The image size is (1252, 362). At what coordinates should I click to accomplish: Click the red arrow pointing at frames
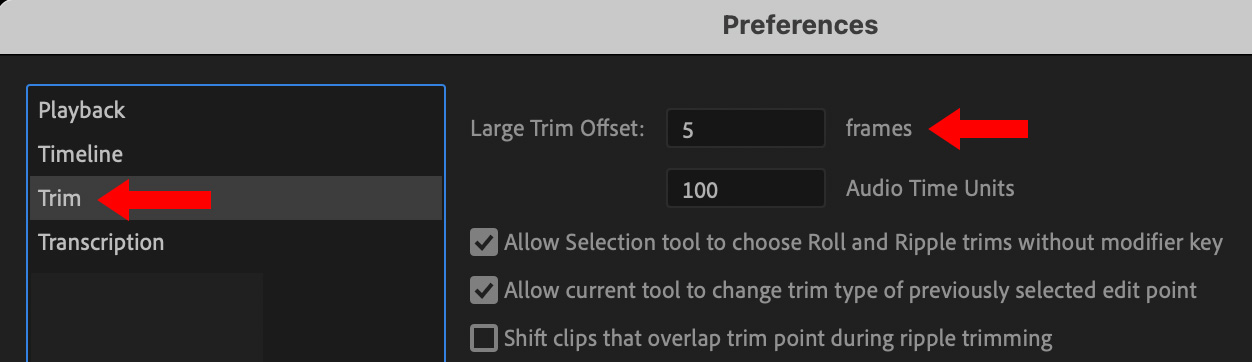[x=979, y=129]
